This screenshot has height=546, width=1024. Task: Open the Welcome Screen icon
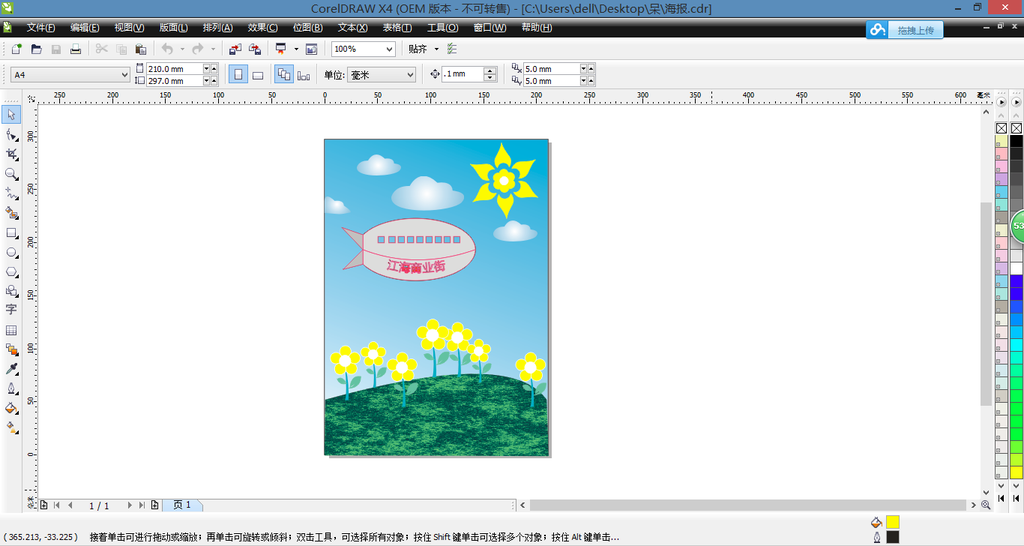click(x=312, y=49)
